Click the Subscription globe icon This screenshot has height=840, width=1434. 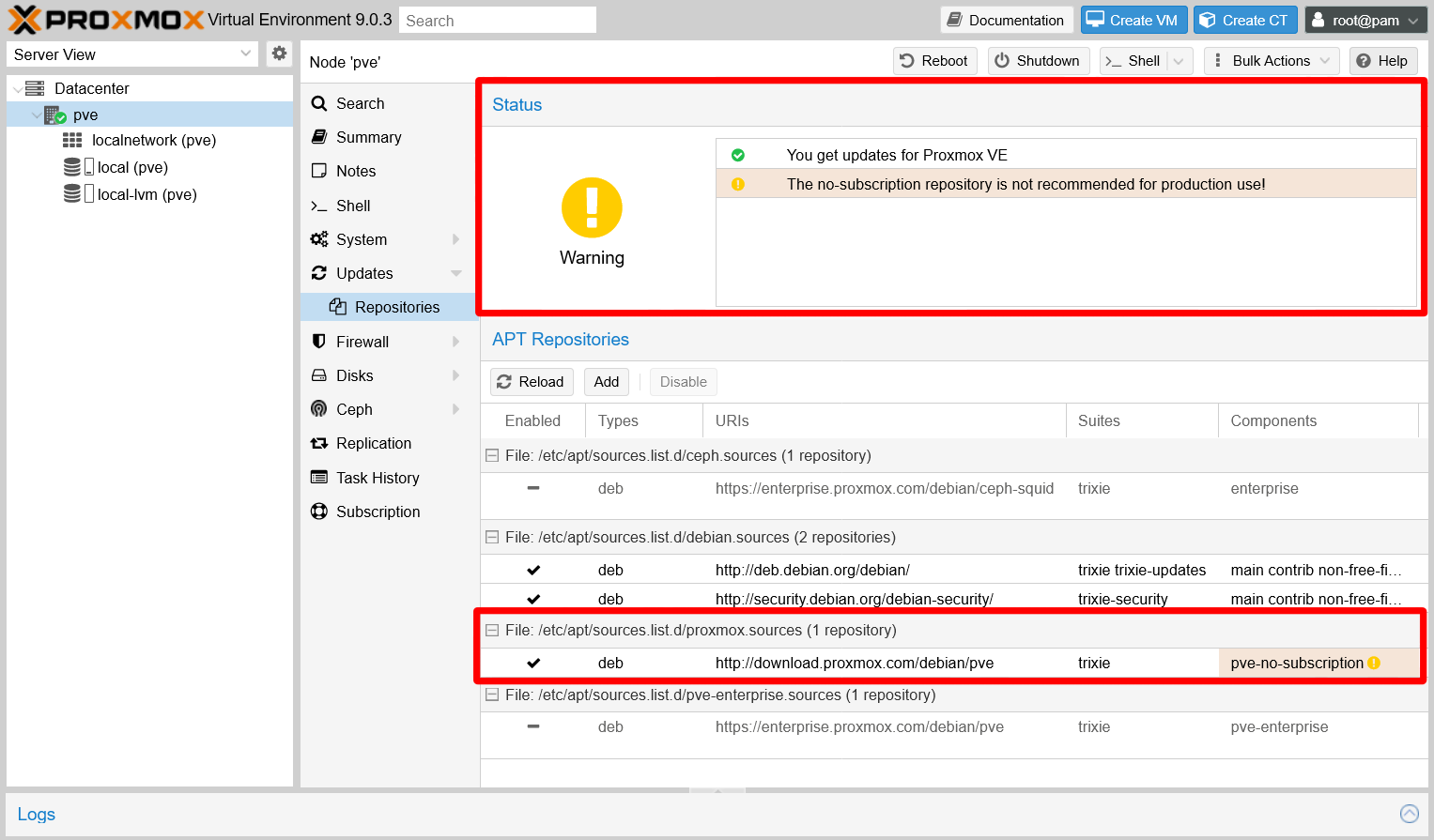(319, 512)
